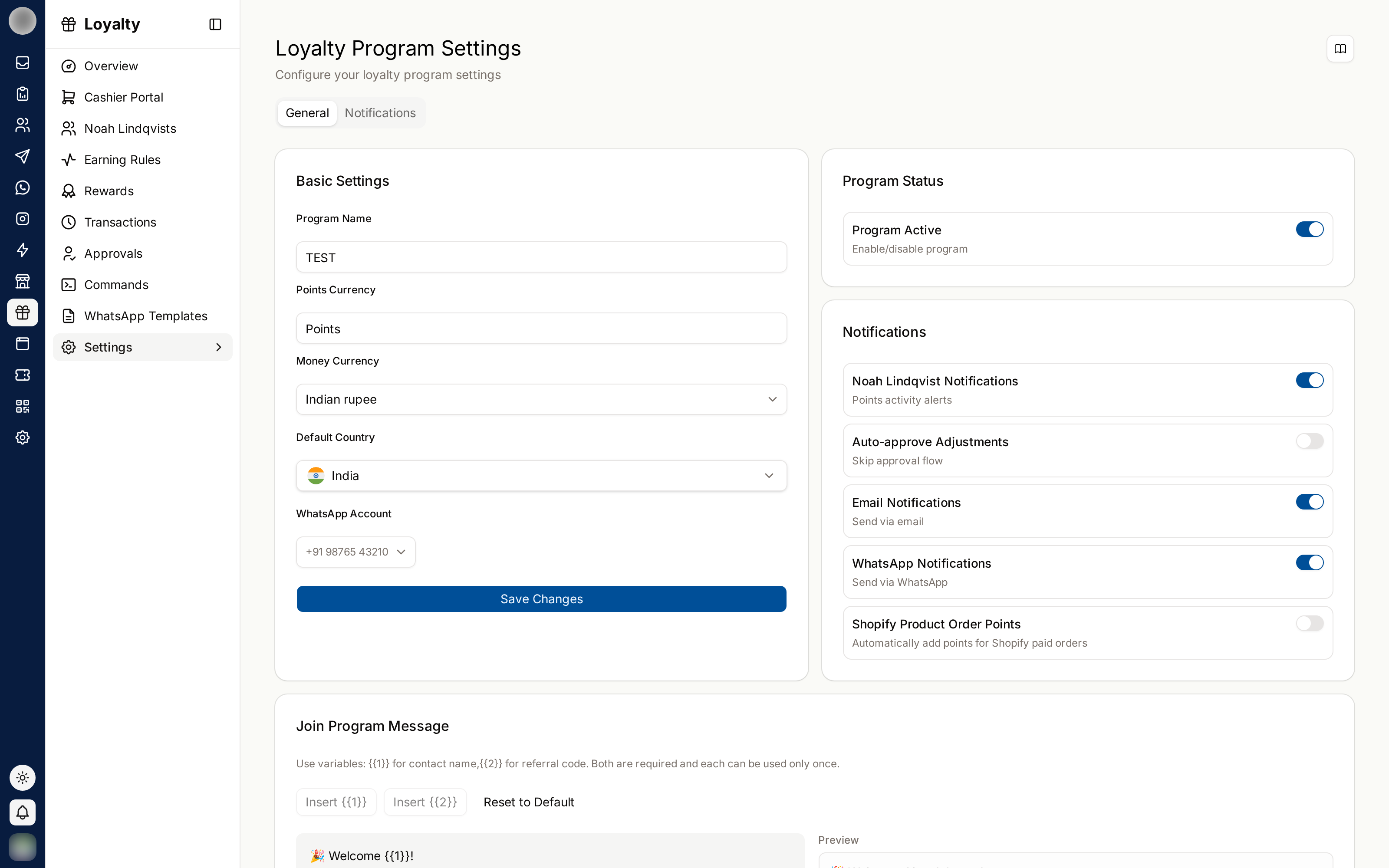Viewport: 1389px width, 868px height.
Task: Select the gift loyalty icon in left rail
Action: 23,312
